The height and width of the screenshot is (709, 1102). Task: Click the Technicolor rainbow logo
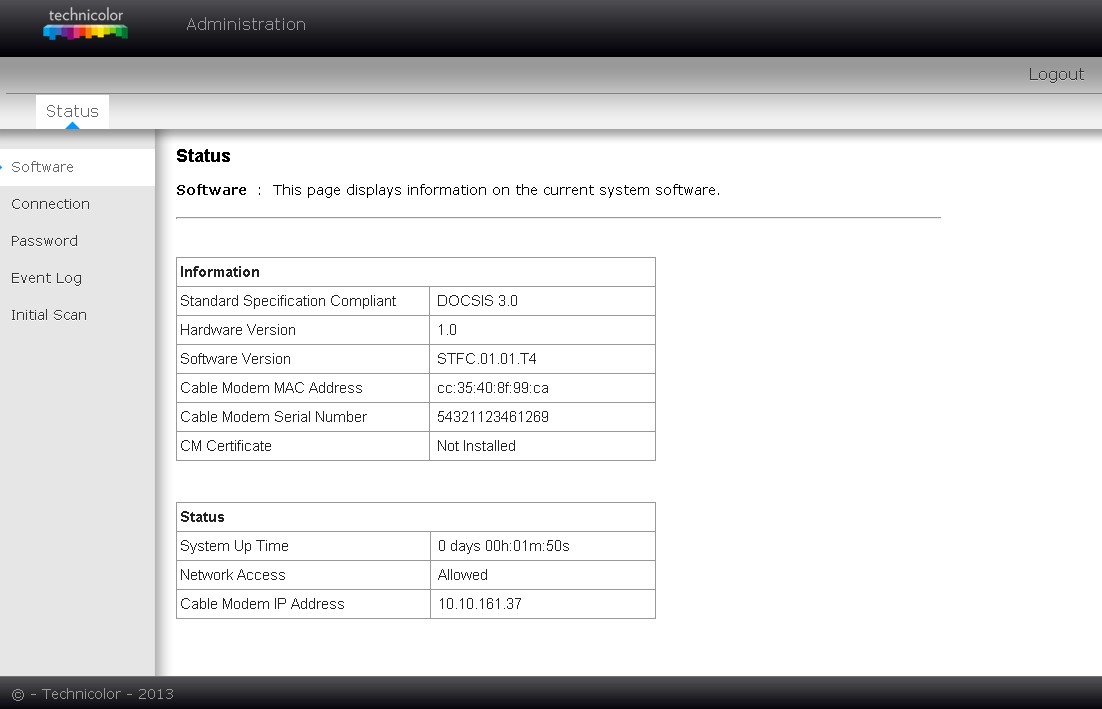[x=85, y=25]
